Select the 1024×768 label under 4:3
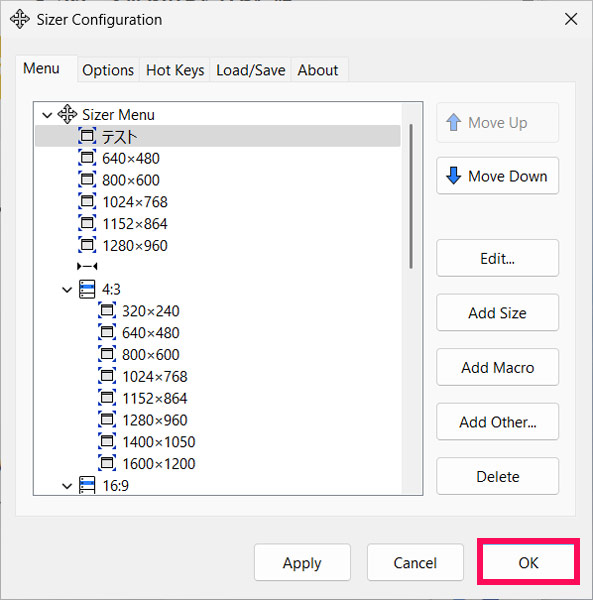593x600 pixels. tap(155, 377)
